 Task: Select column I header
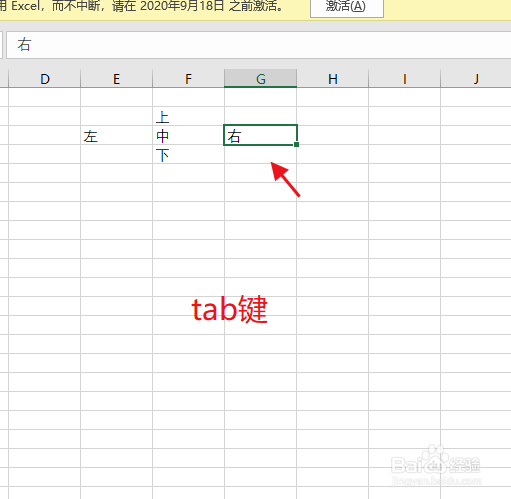404,79
